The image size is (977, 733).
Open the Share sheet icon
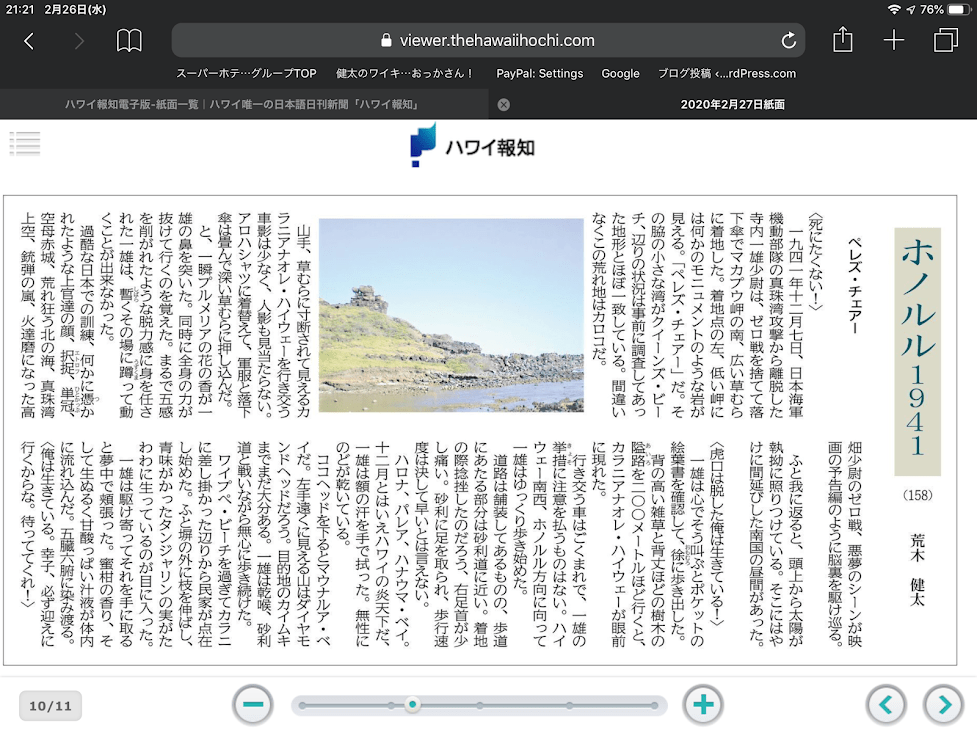click(843, 40)
